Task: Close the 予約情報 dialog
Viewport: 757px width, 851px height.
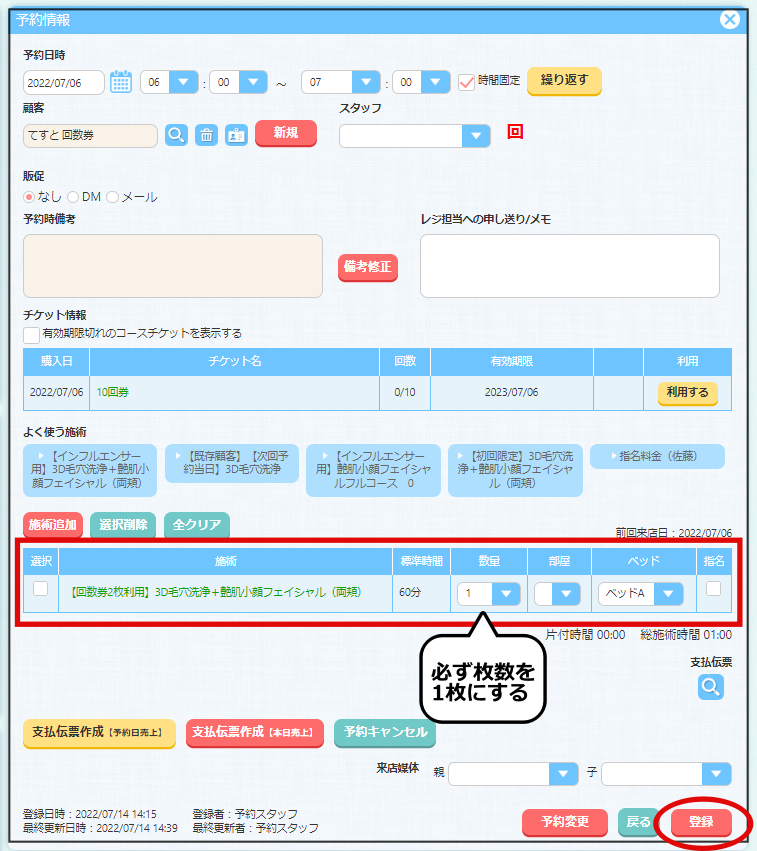Action: [730, 19]
